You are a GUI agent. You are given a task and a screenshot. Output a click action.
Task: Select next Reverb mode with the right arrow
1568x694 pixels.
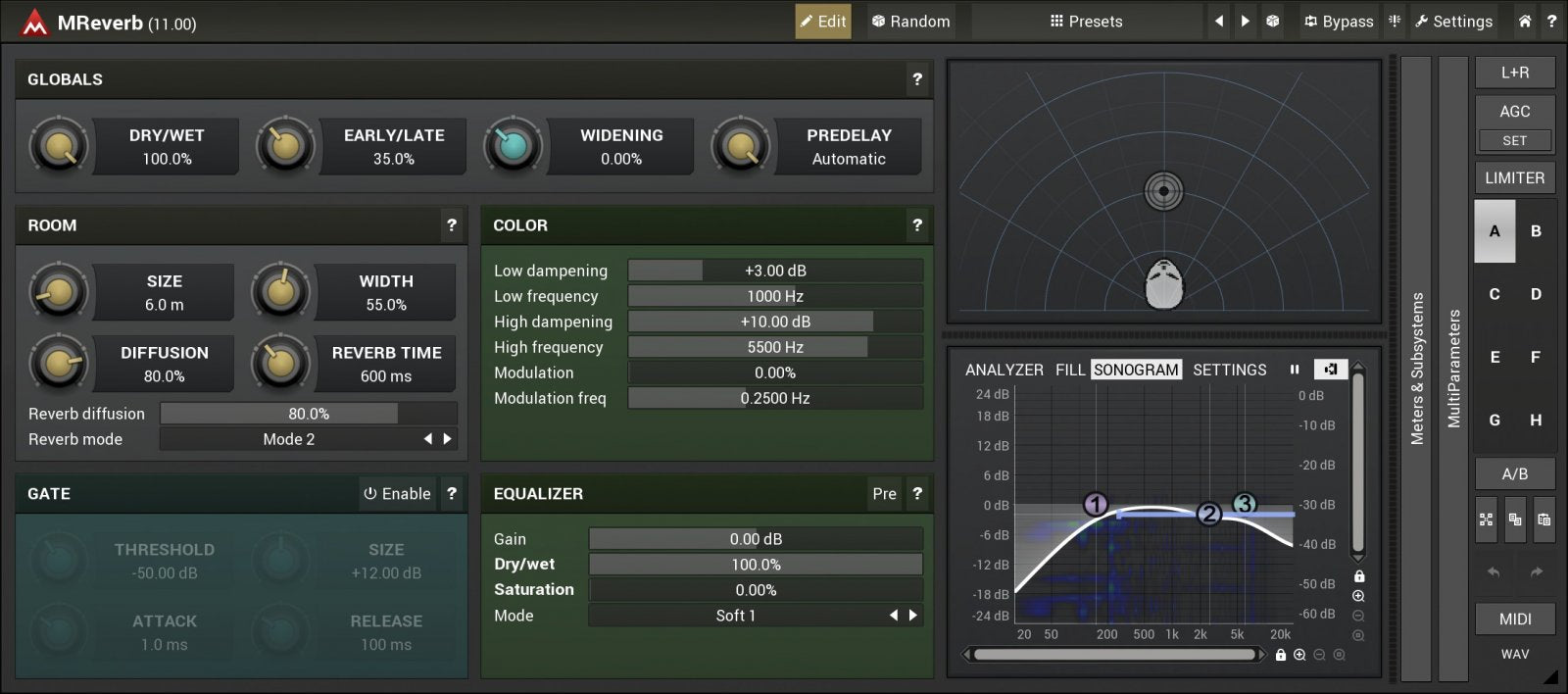pos(448,439)
